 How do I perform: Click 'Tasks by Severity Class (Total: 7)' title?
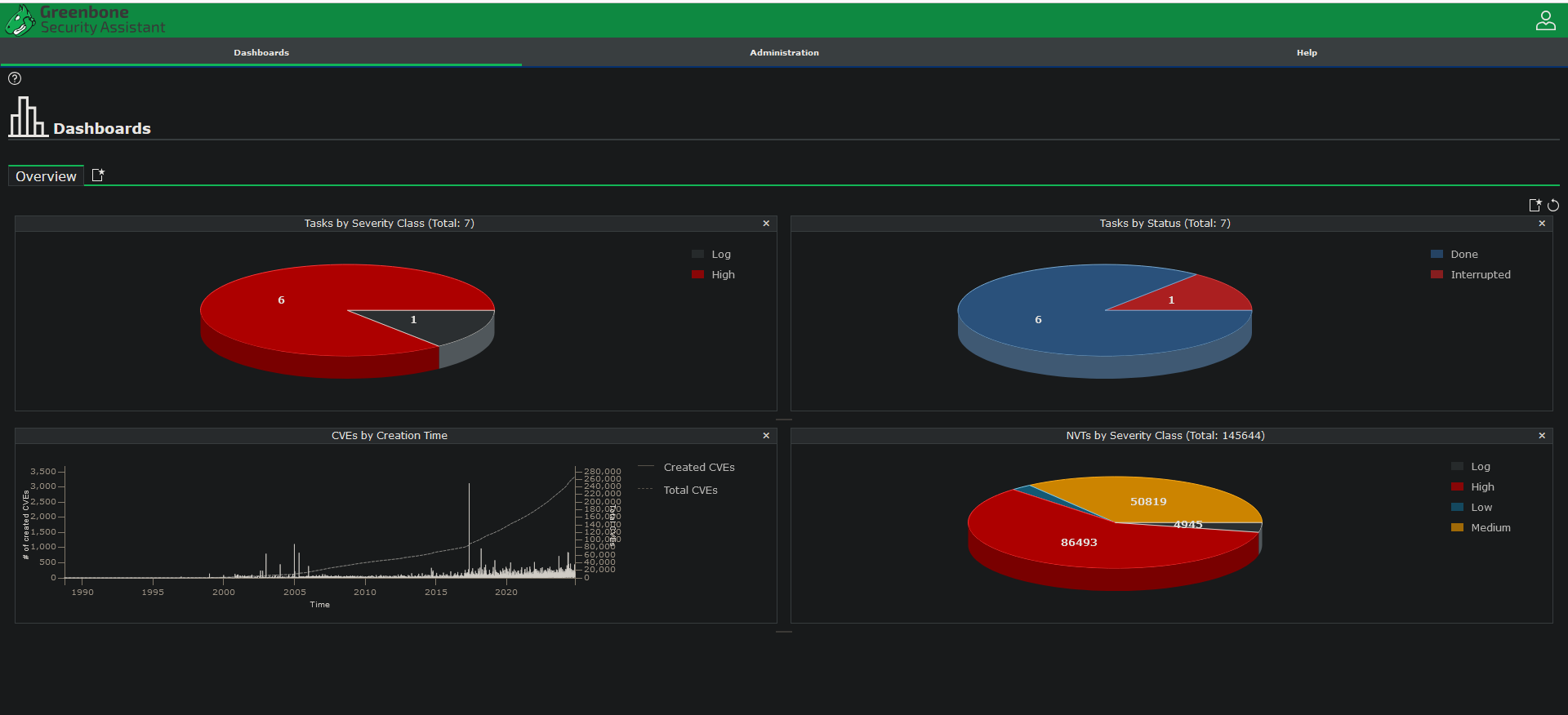pos(390,224)
